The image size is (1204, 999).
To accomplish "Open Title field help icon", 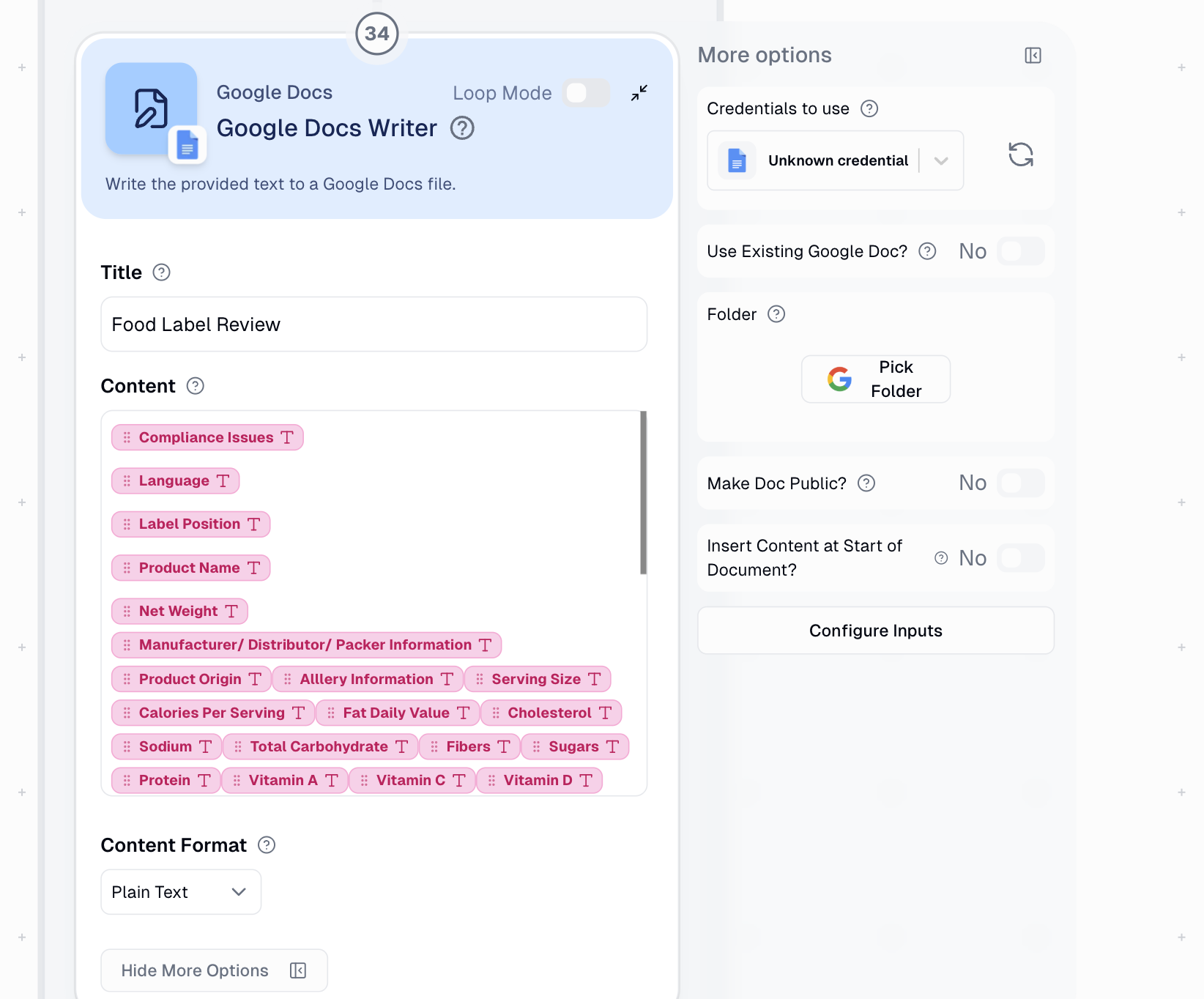I will coord(161,272).
